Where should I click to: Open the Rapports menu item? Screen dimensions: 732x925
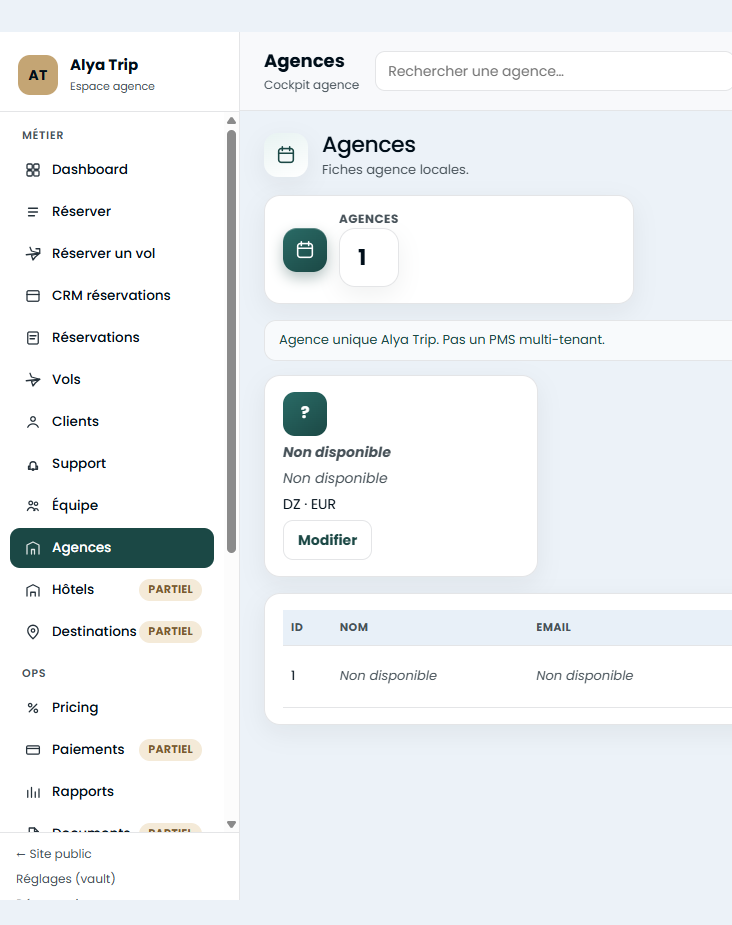[x=112, y=792]
